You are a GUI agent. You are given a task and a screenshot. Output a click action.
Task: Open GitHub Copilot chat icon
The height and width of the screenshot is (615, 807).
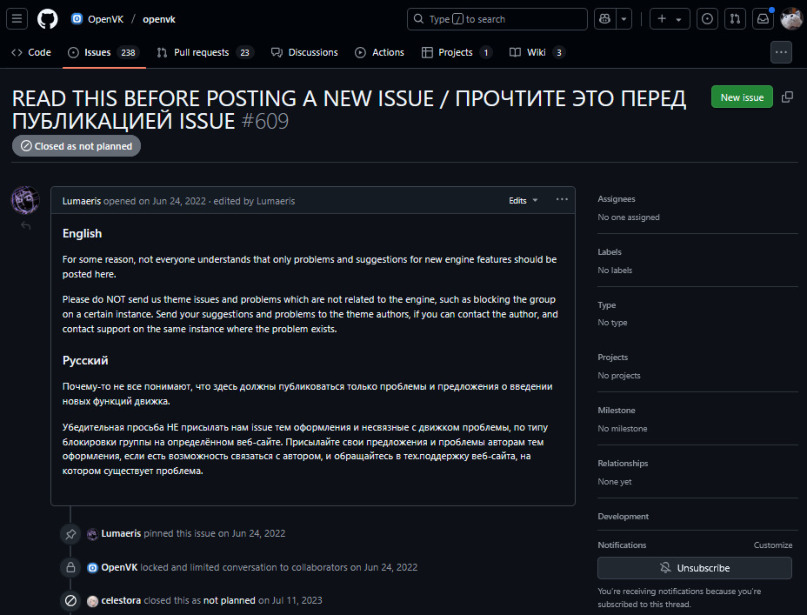[x=605, y=19]
